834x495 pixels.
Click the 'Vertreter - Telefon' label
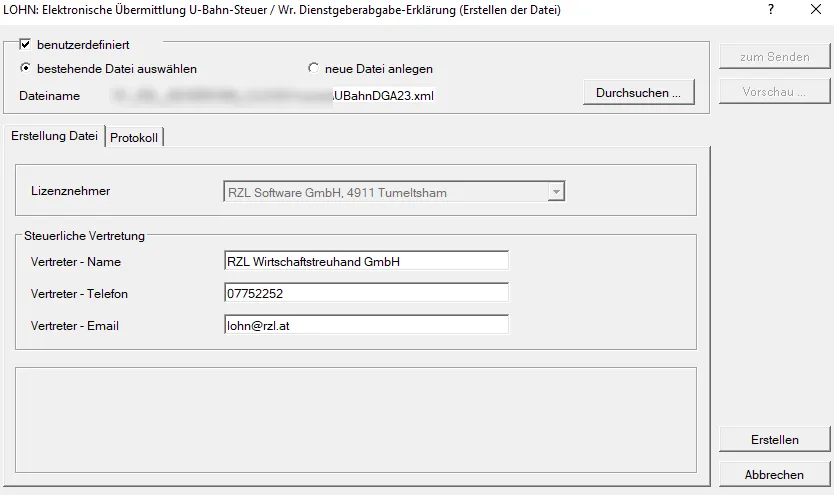pyautogui.click(x=79, y=293)
